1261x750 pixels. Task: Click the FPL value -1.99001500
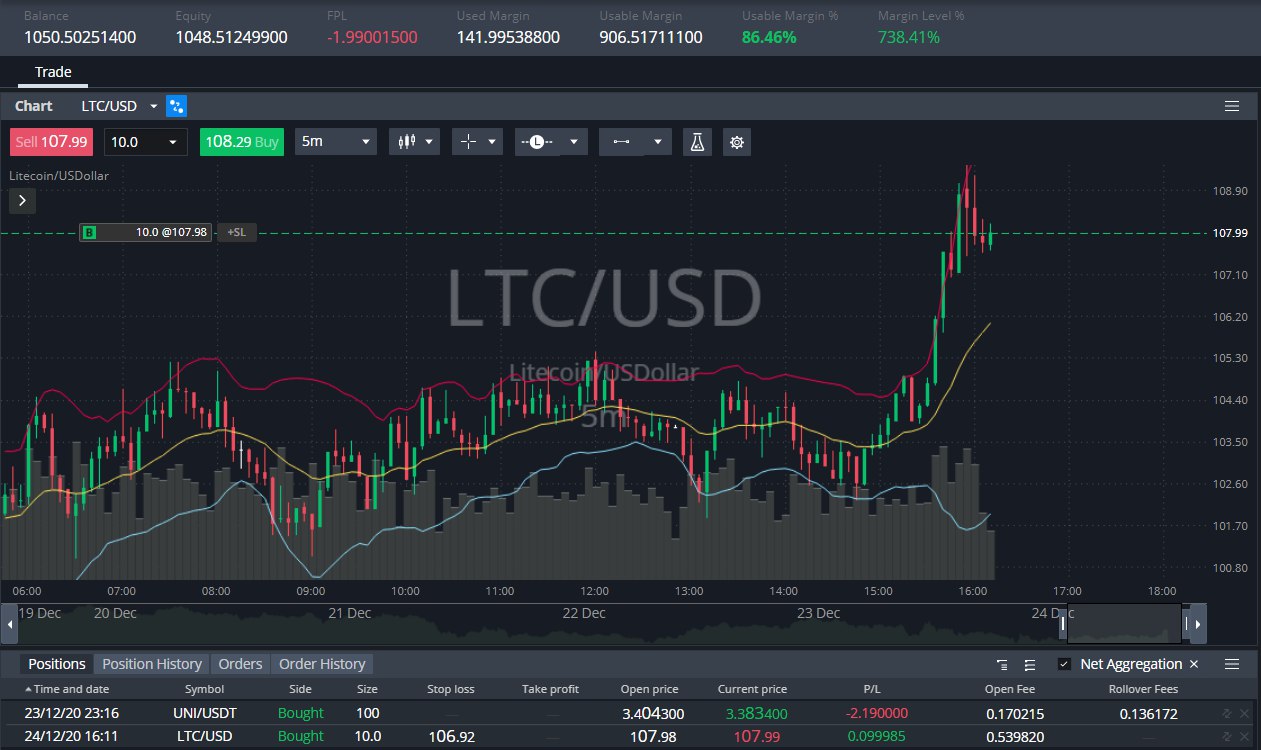click(x=372, y=37)
